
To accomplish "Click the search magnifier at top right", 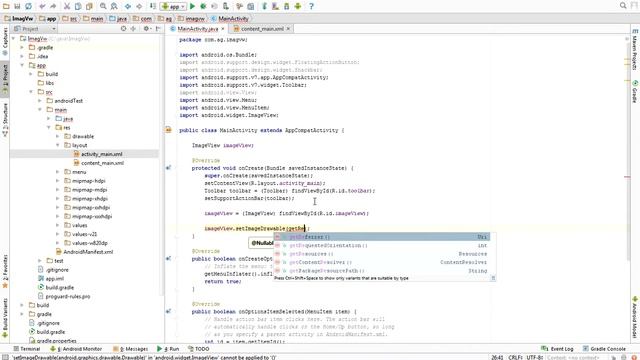I will (x=623, y=6).
